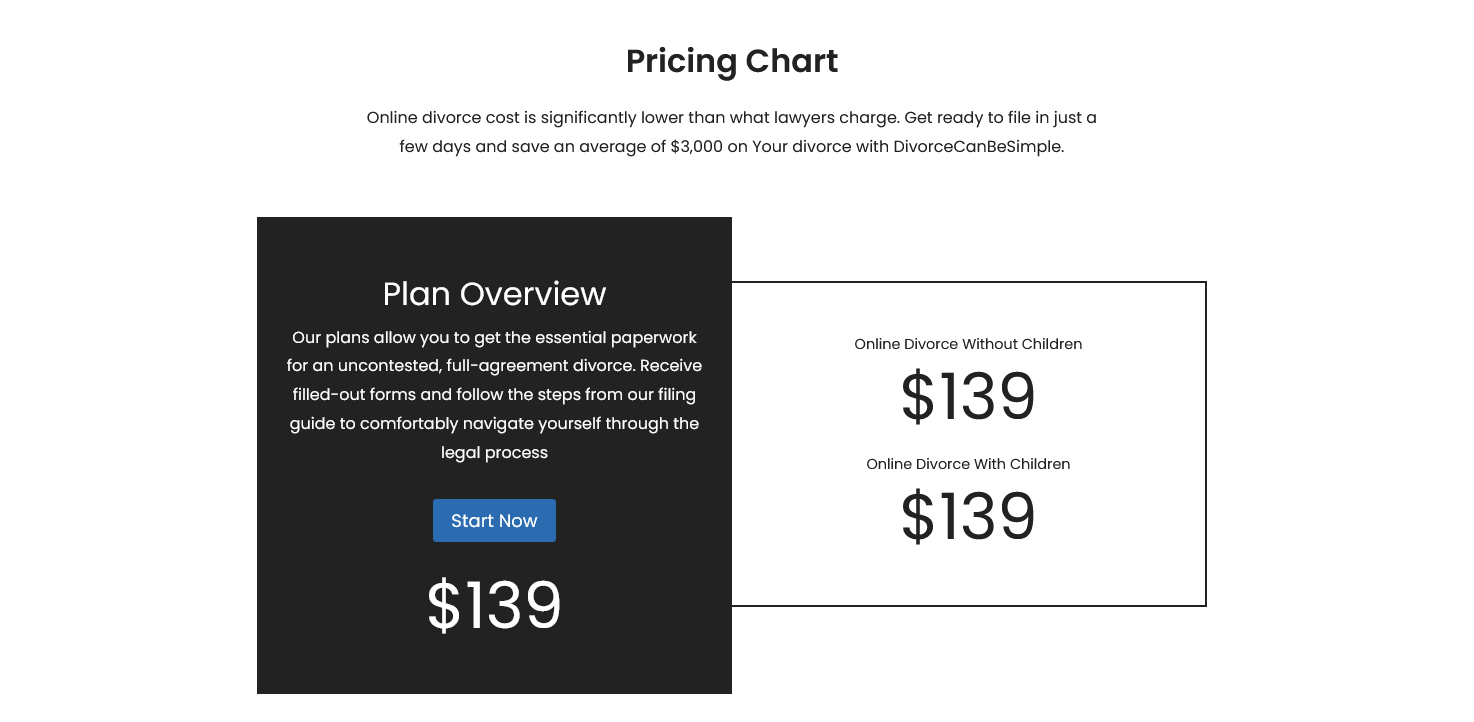
Task: Click the "legal process" text in the dark card
Action: pos(494,453)
